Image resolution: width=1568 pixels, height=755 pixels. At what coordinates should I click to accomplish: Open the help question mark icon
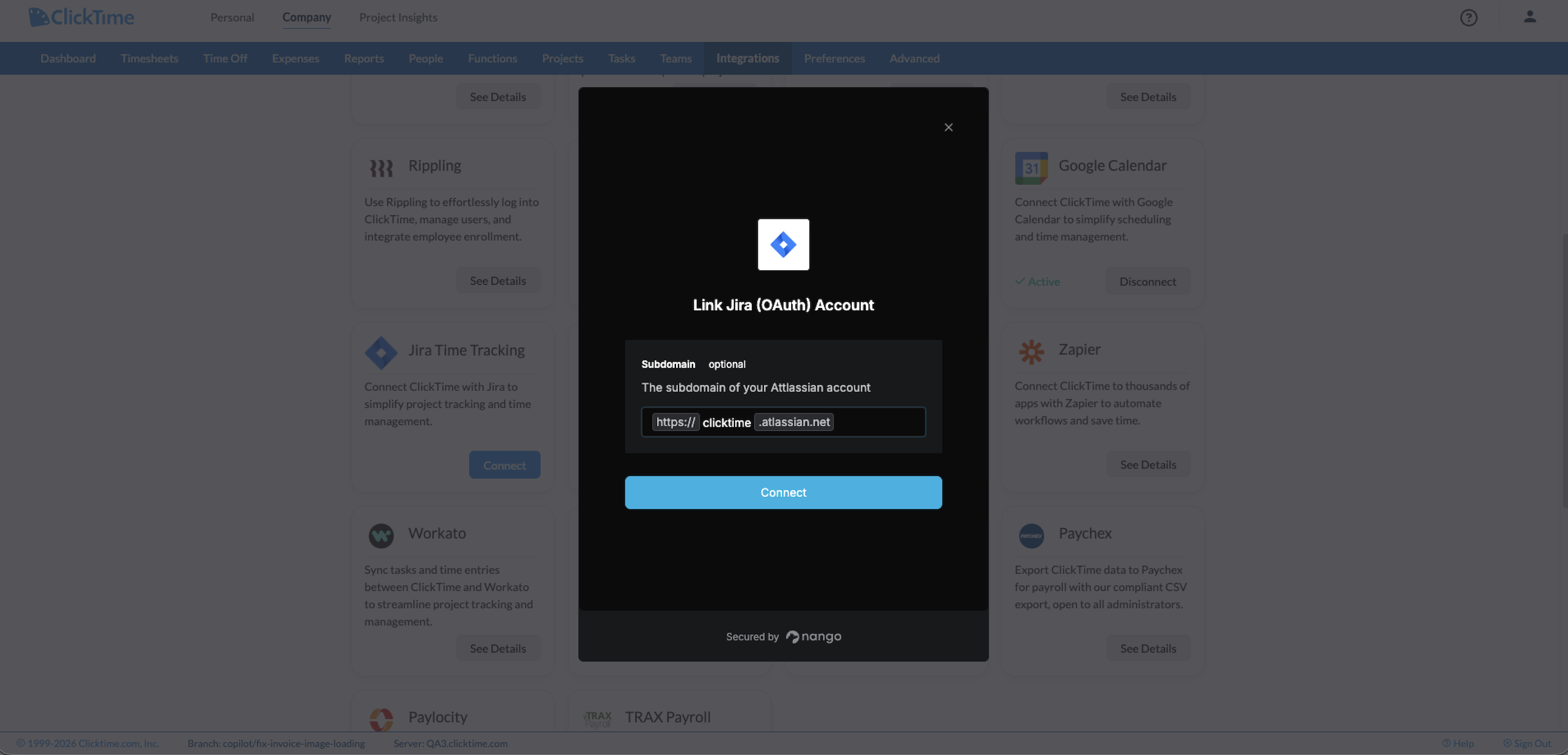pos(1469,17)
